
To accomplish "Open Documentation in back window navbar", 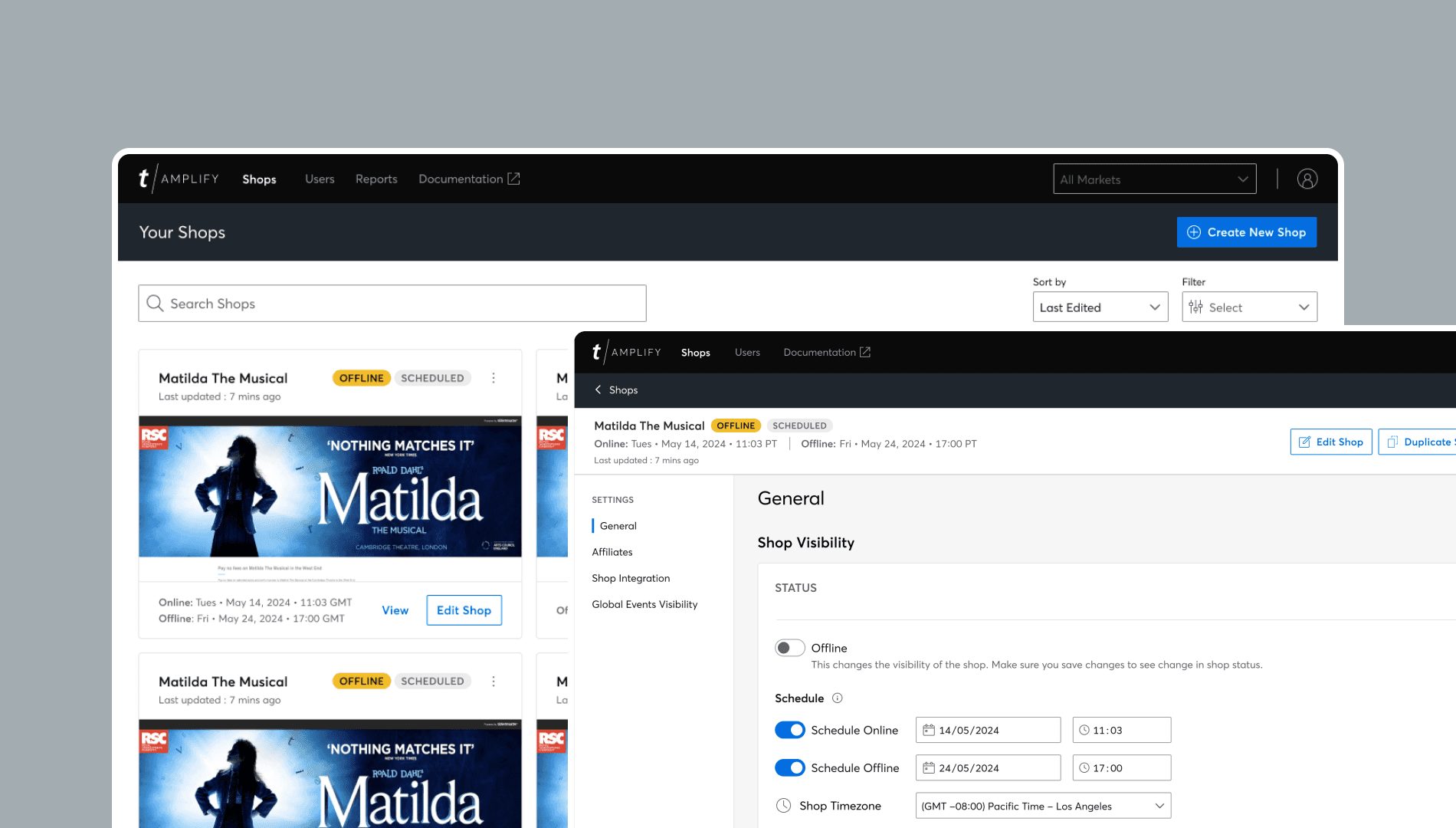I will click(469, 179).
